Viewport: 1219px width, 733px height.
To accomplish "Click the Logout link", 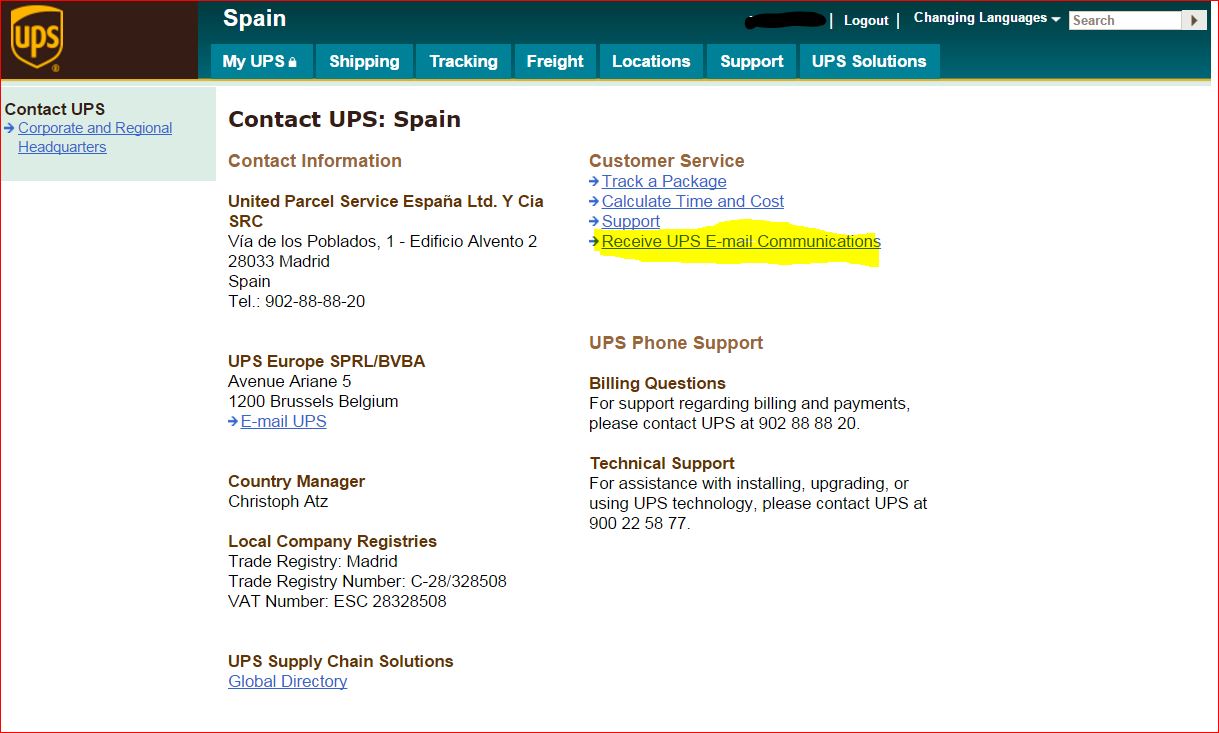I will point(866,20).
